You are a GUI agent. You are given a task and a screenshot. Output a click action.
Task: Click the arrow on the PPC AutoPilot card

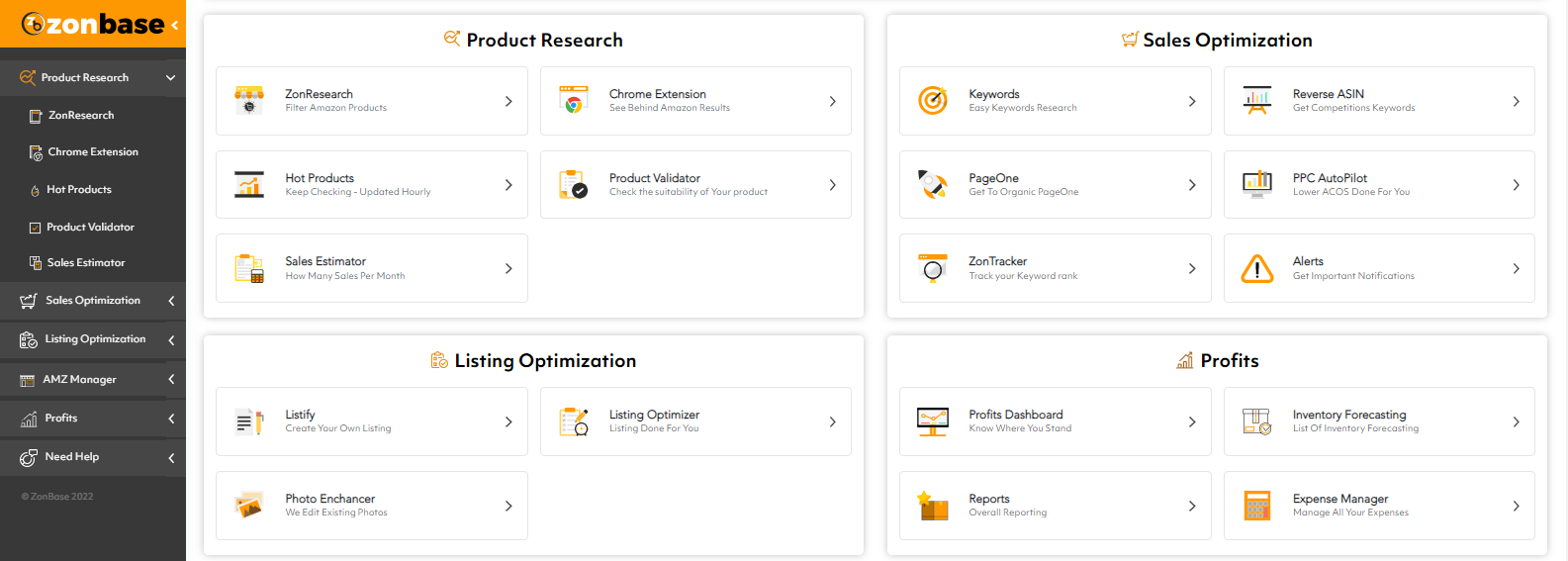1516,185
